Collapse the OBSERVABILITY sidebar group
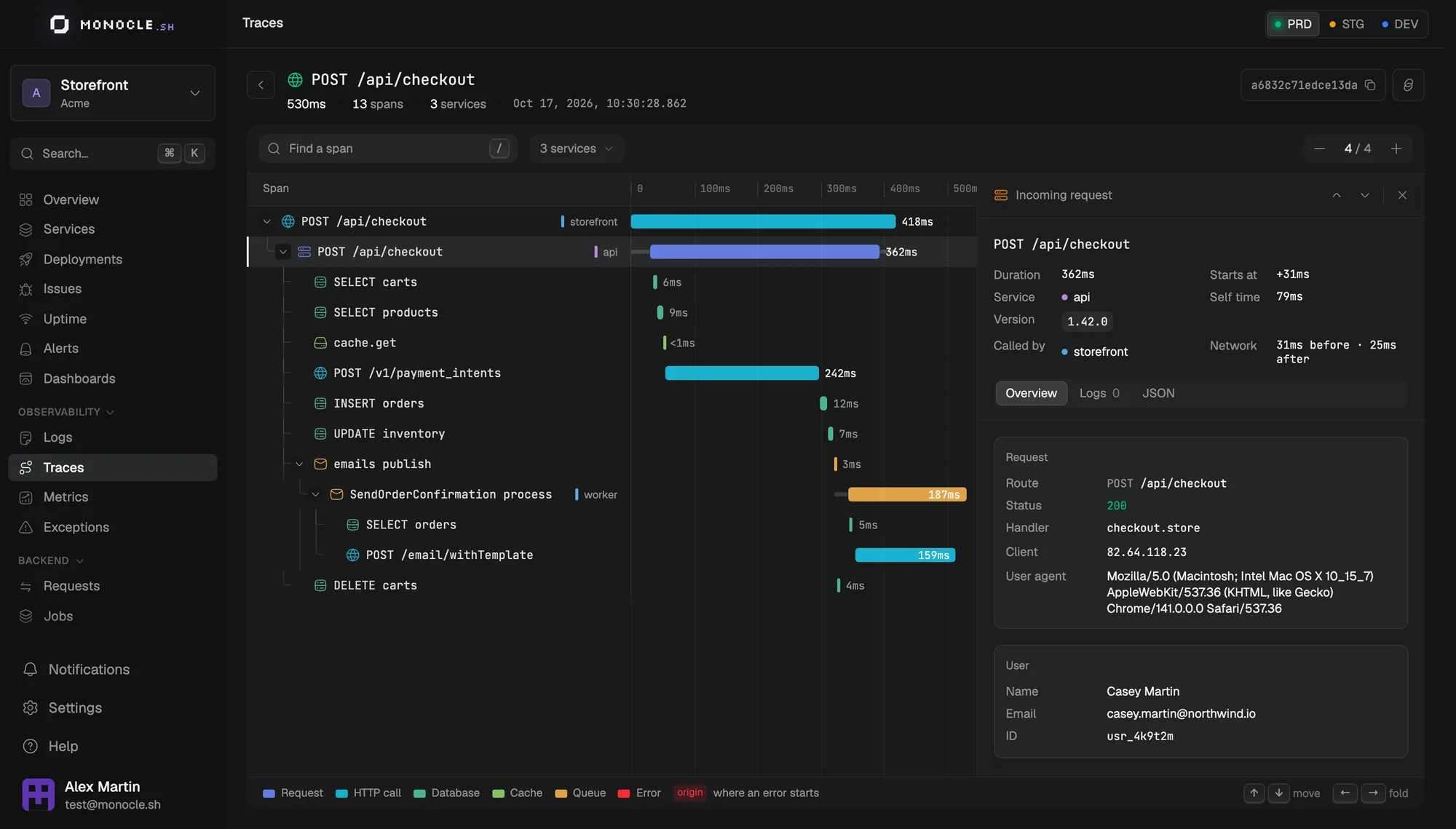This screenshot has height=829, width=1456. 66,412
